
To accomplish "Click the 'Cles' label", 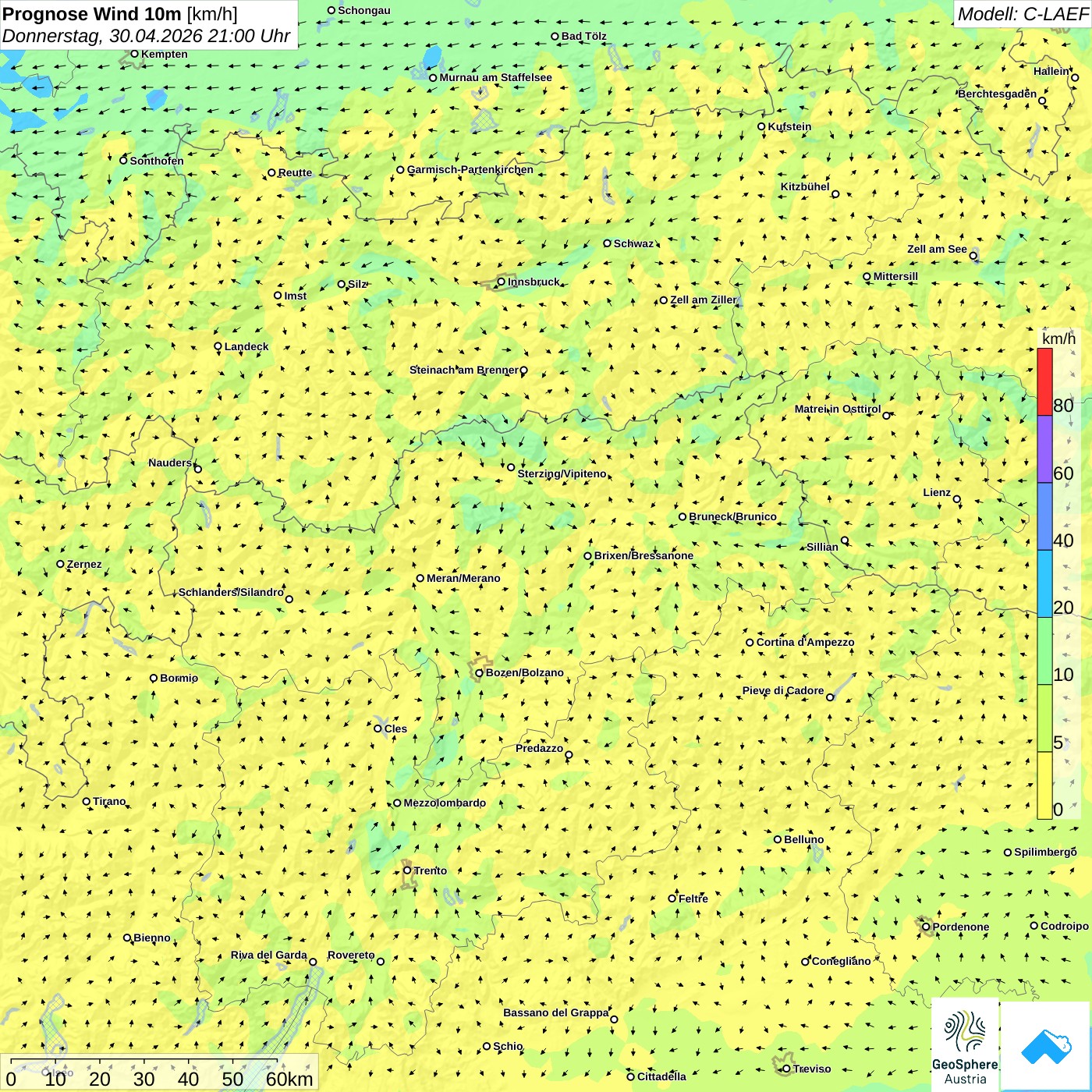I will coord(395,729).
